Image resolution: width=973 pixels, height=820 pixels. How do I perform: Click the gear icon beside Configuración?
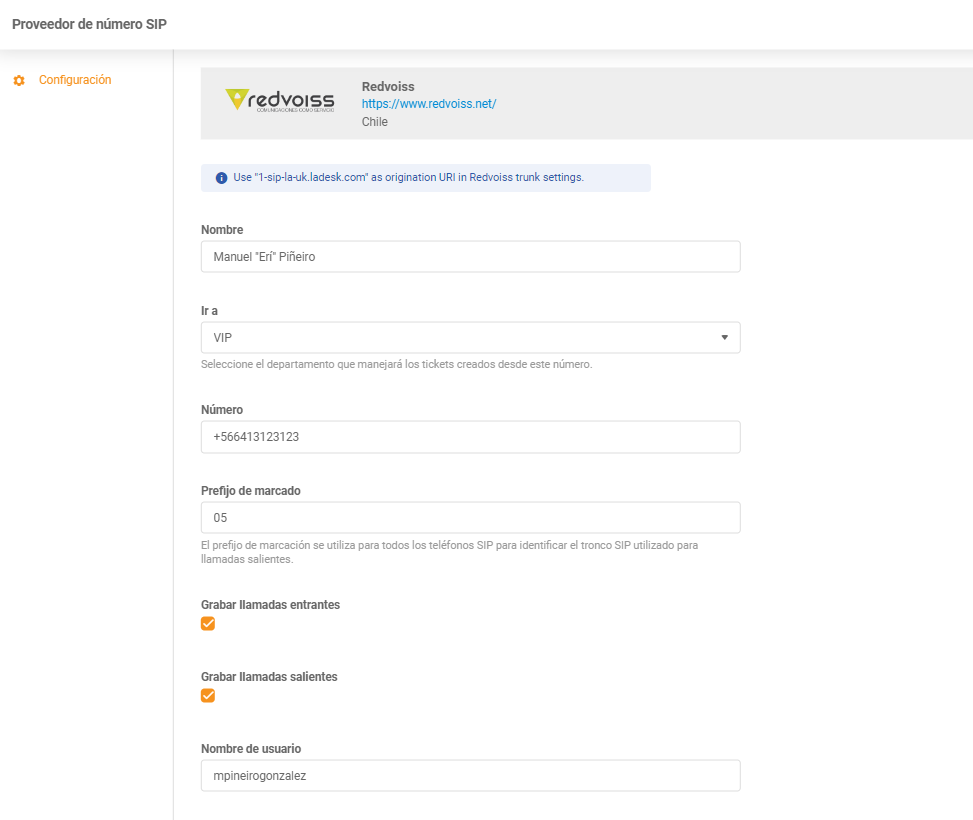pyautogui.click(x=19, y=80)
